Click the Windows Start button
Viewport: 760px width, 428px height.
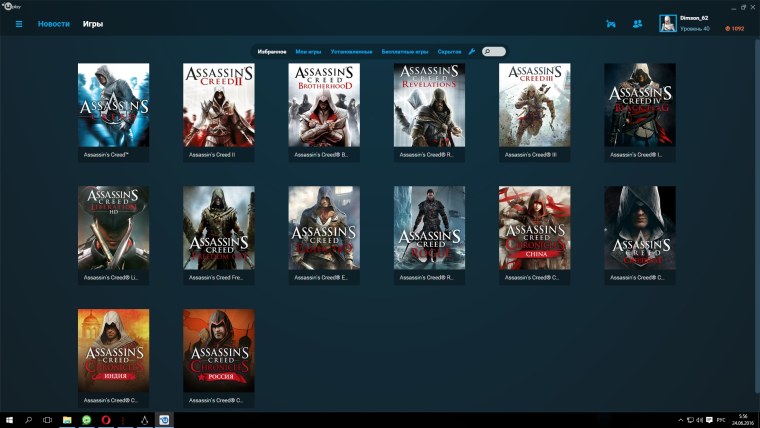click(9, 420)
